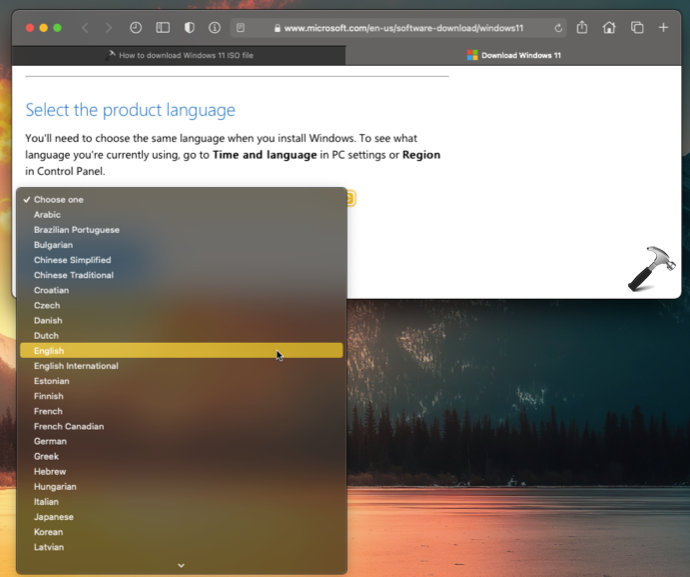
Task: Select Czech from language list
Action: click(181, 305)
